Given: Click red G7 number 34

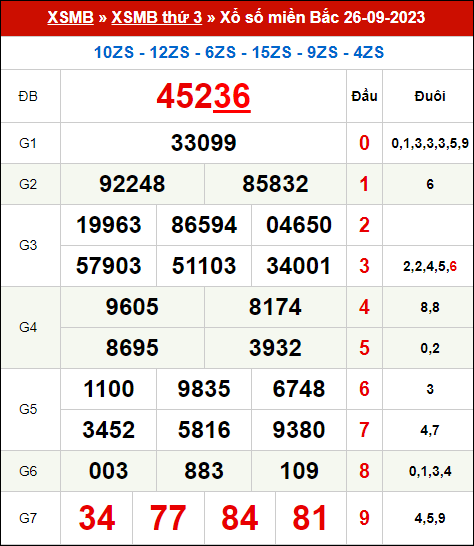Looking at the screenshot, I should [x=97, y=518].
